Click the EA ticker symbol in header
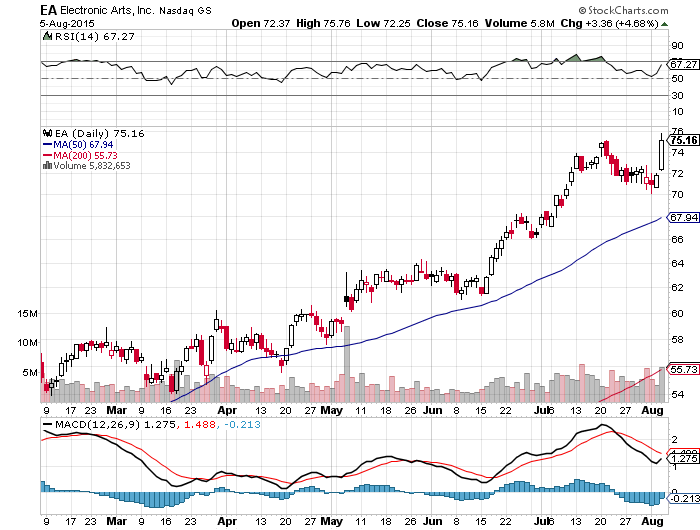The width and height of the screenshot is (700, 530). 48,10
